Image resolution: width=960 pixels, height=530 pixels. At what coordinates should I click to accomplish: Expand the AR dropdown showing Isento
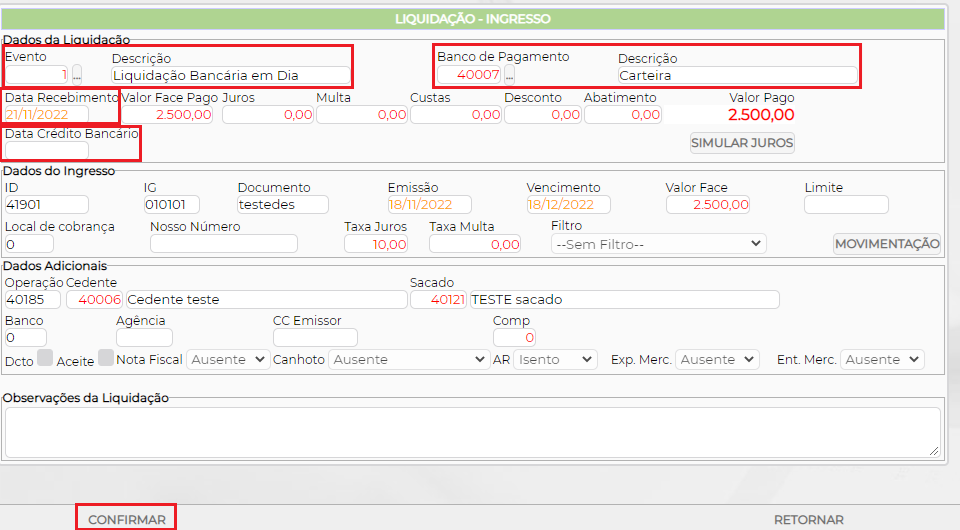(x=555, y=360)
